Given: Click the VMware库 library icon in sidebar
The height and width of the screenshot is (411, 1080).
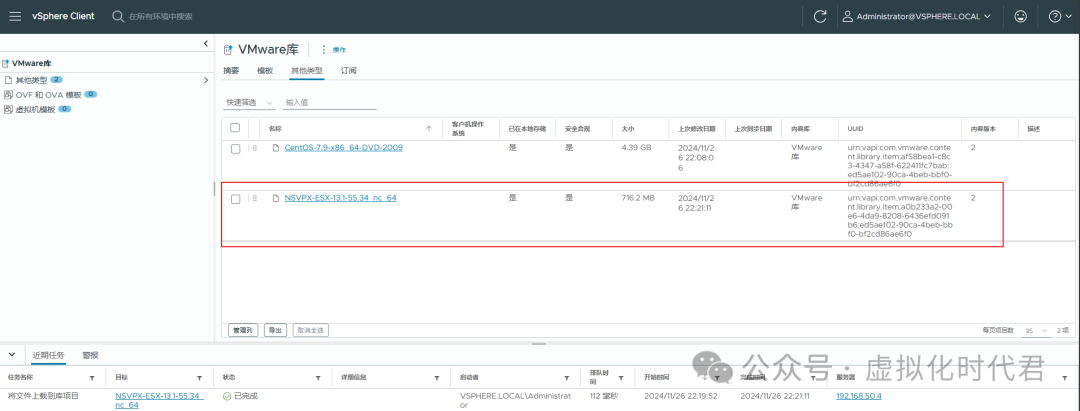Looking at the screenshot, I should click(6, 63).
